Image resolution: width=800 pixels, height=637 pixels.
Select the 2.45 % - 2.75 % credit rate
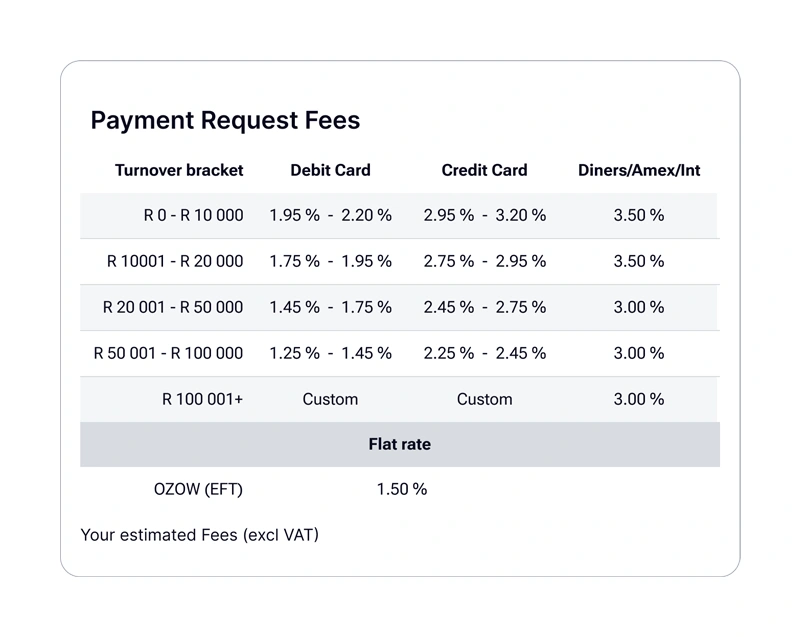[x=484, y=307]
